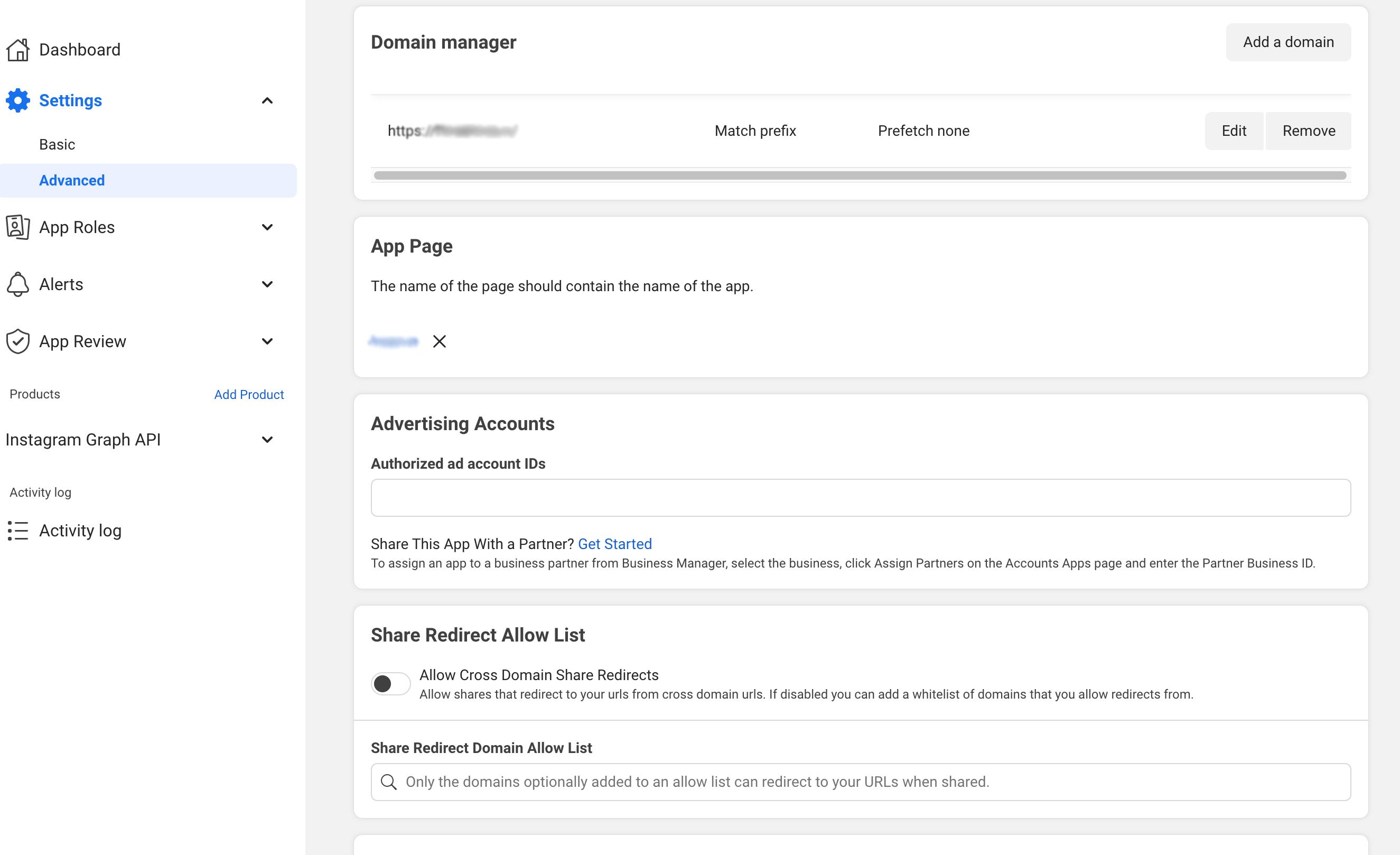Viewport: 1400px width, 855px height.
Task: Open Instagram Graph API product
Action: coord(83,440)
